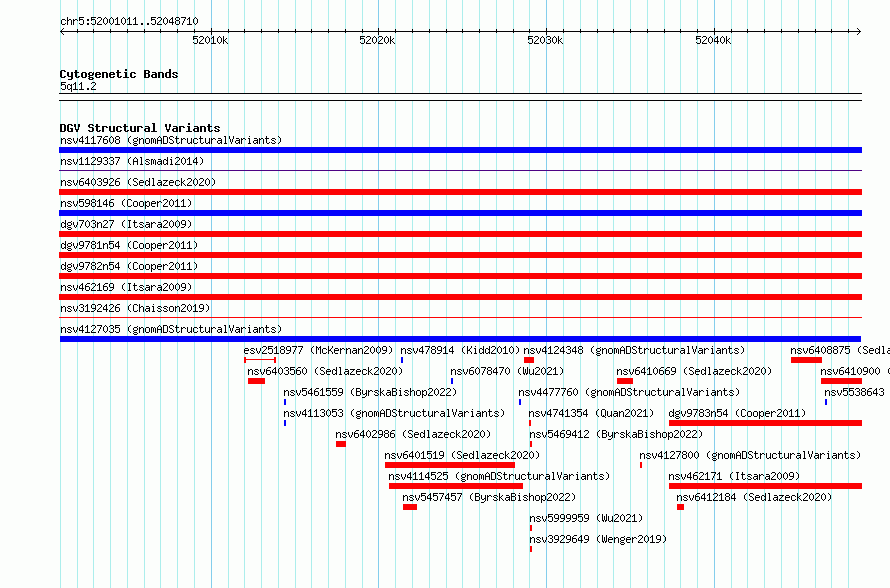The width and height of the screenshot is (890, 588).
Task: Click esv2518977 (McKernan2009) label
Action: [318, 350]
